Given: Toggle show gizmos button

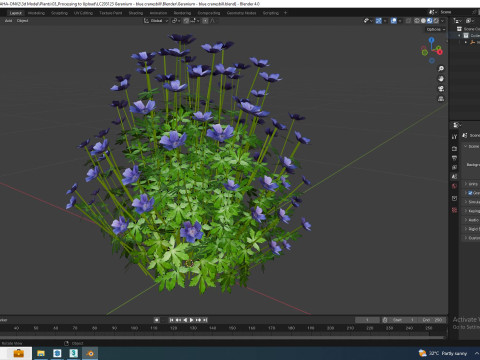Looking at the screenshot, I should tap(379, 21).
